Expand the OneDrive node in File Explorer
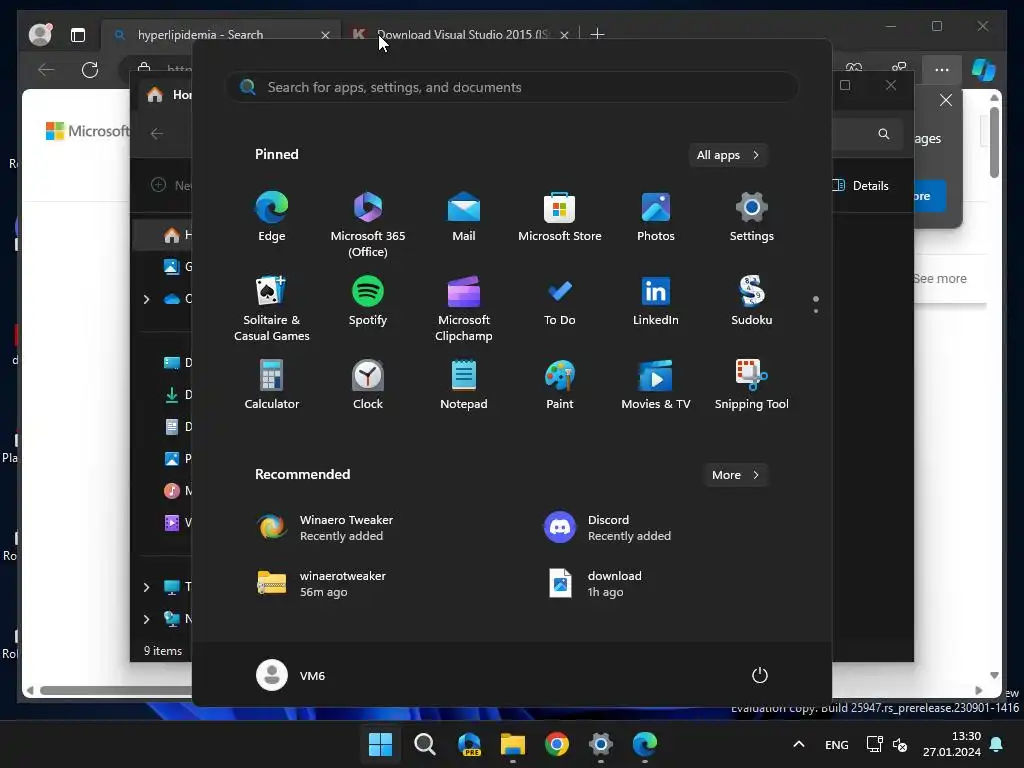Screen dimensions: 1024x768 click(146, 299)
